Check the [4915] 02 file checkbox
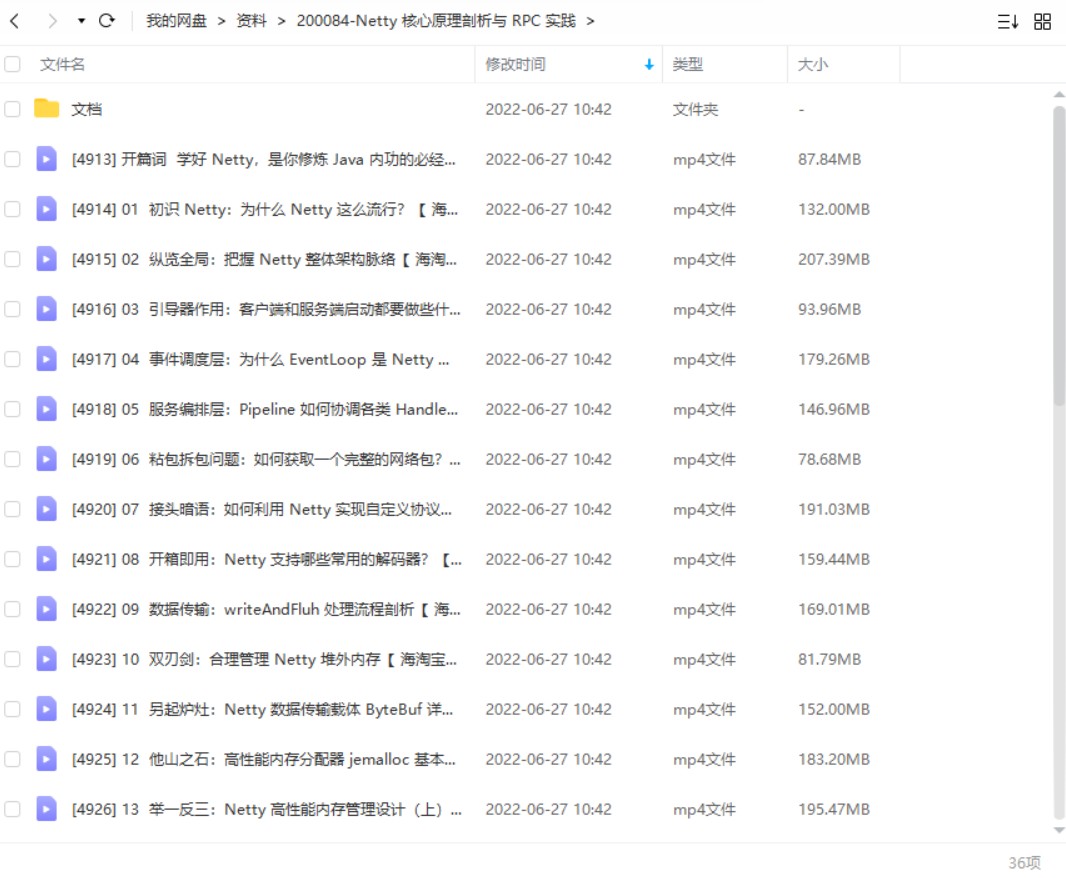This screenshot has height=878, width=1066. pyautogui.click(x=12, y=259)
